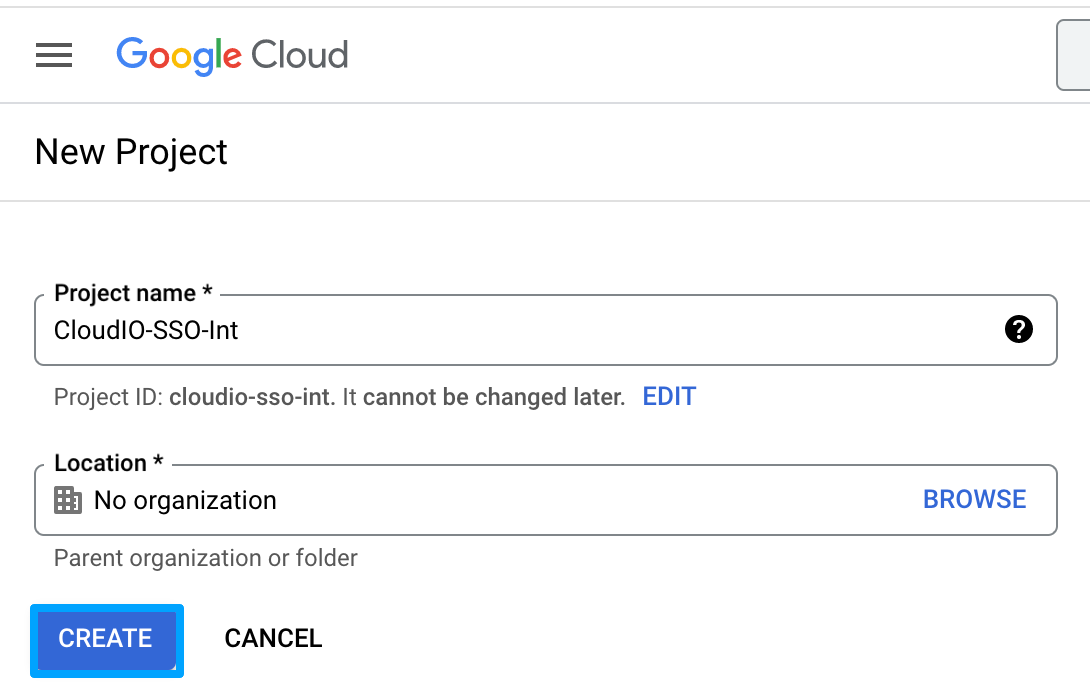Viewport: 1090px width, 696px height.
Task: Click the Location field label
Action: [x=108, y=463]
